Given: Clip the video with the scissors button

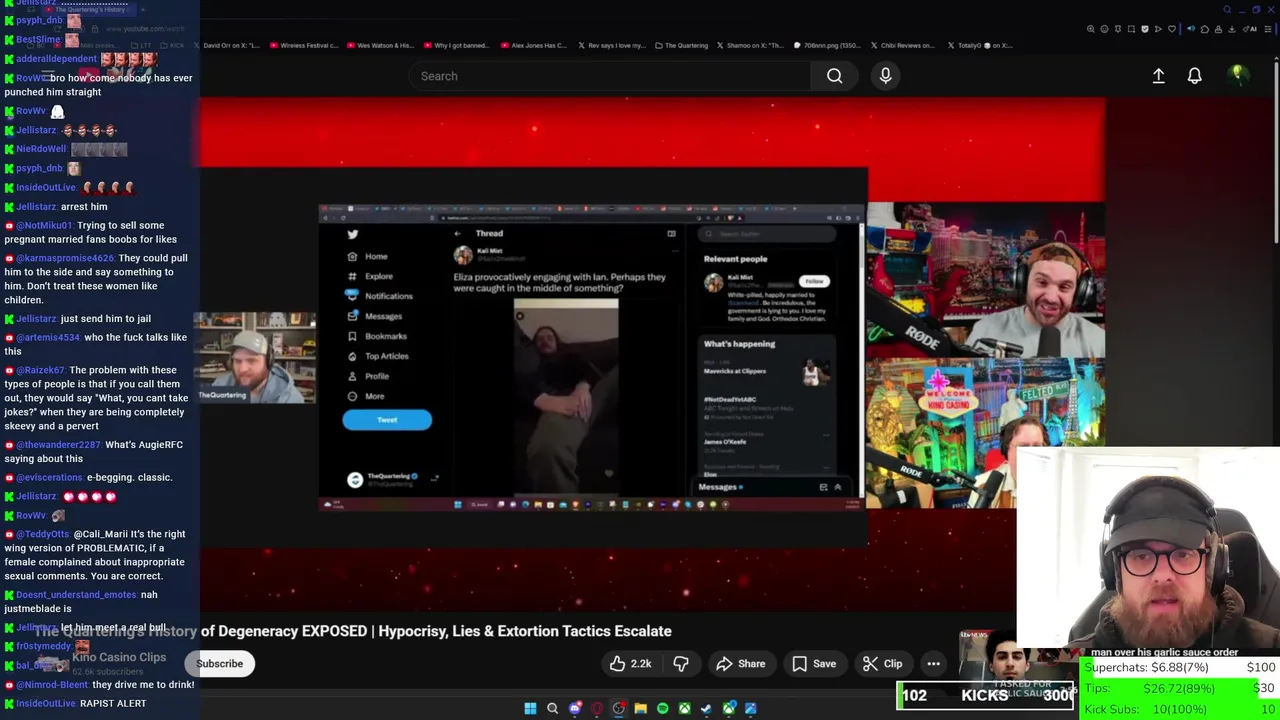Looking at the screenshot, I should 882,664.
